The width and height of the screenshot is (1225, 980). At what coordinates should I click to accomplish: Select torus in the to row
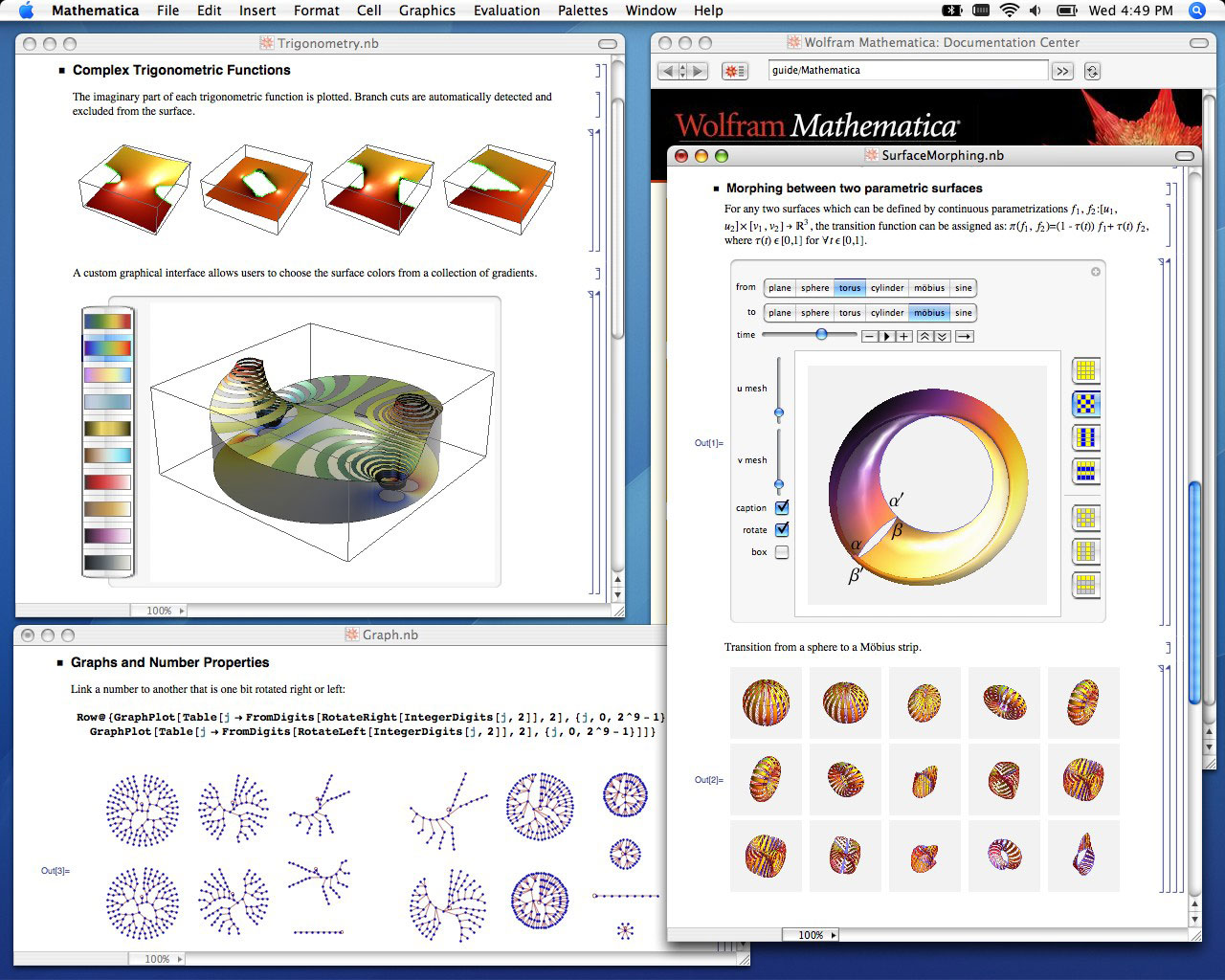click(x=850, y=313)
